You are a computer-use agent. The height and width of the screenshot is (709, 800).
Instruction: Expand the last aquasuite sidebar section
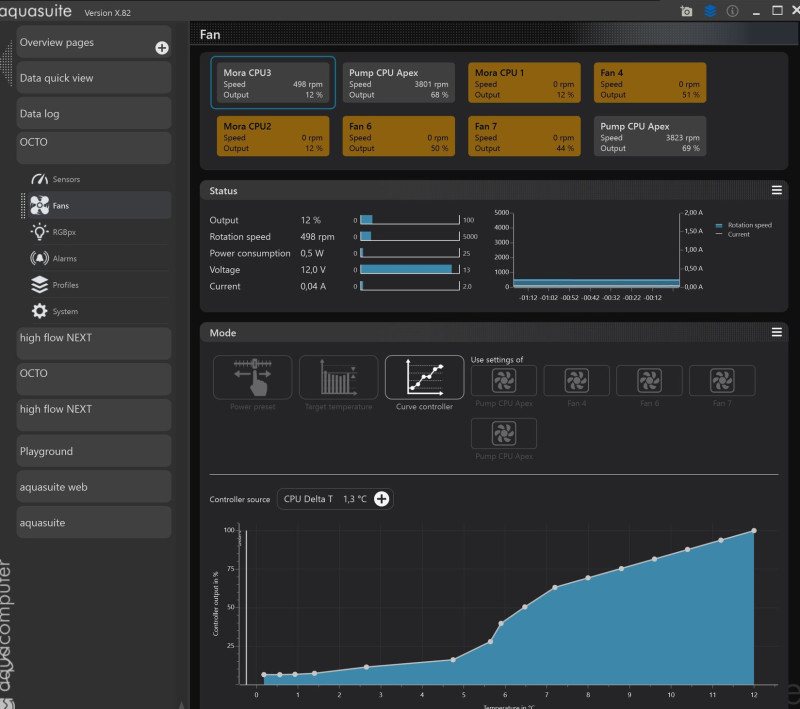[x=94, y=522]
